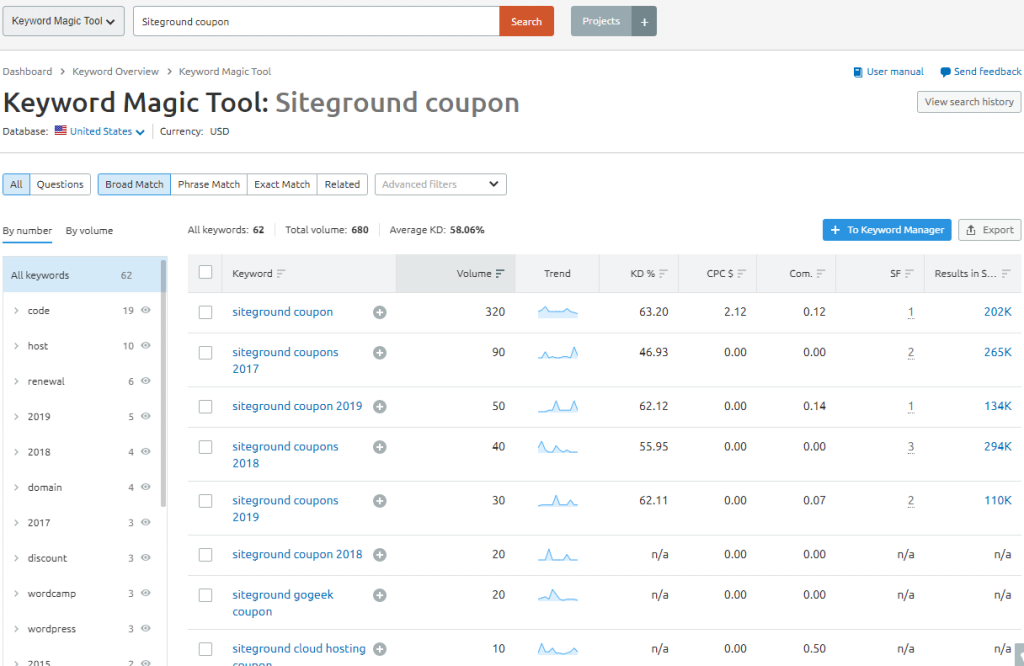
Task: Sort by Com. column icon
Action: [x=821, y=274]
